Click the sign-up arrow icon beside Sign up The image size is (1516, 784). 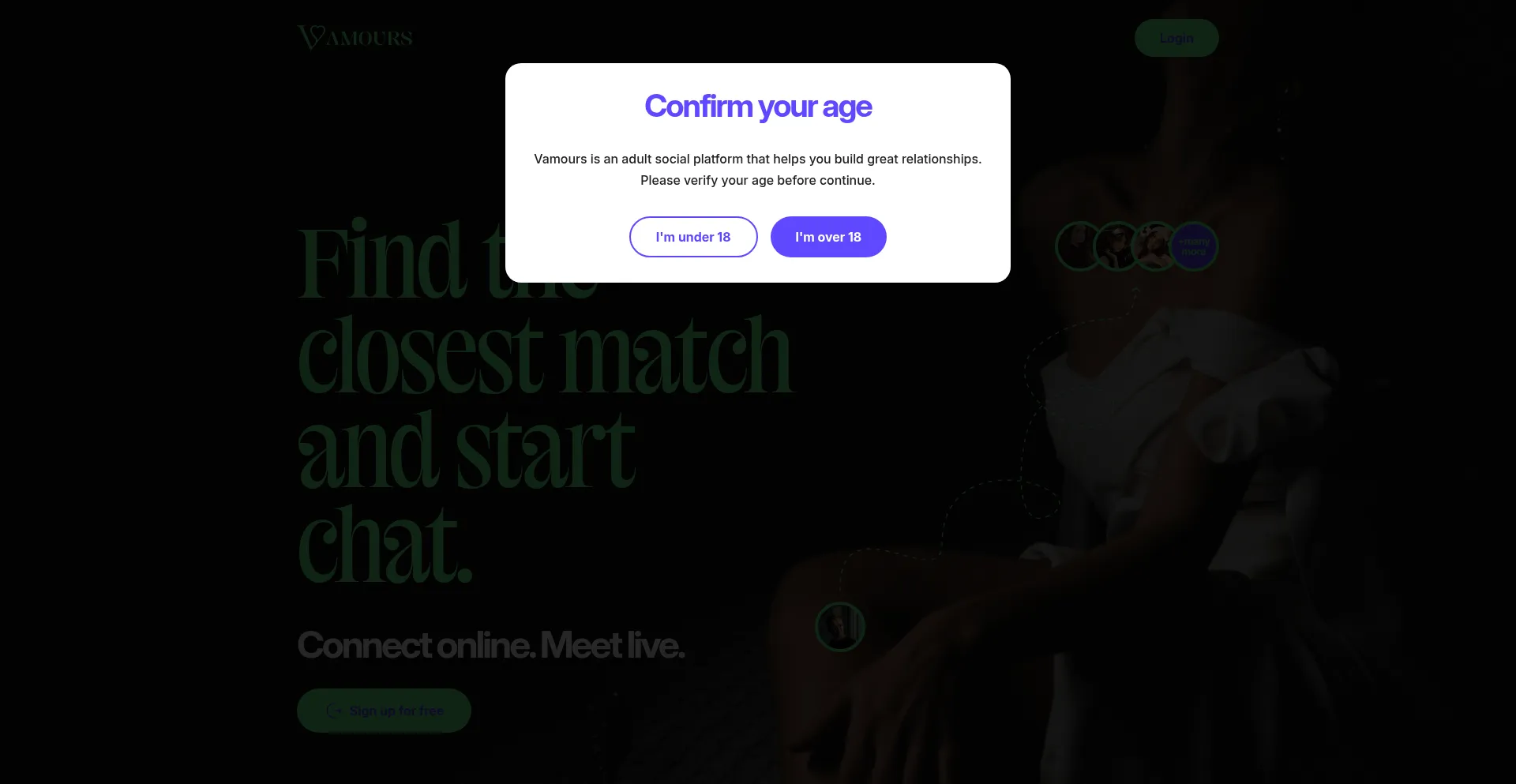pos(334,711)
